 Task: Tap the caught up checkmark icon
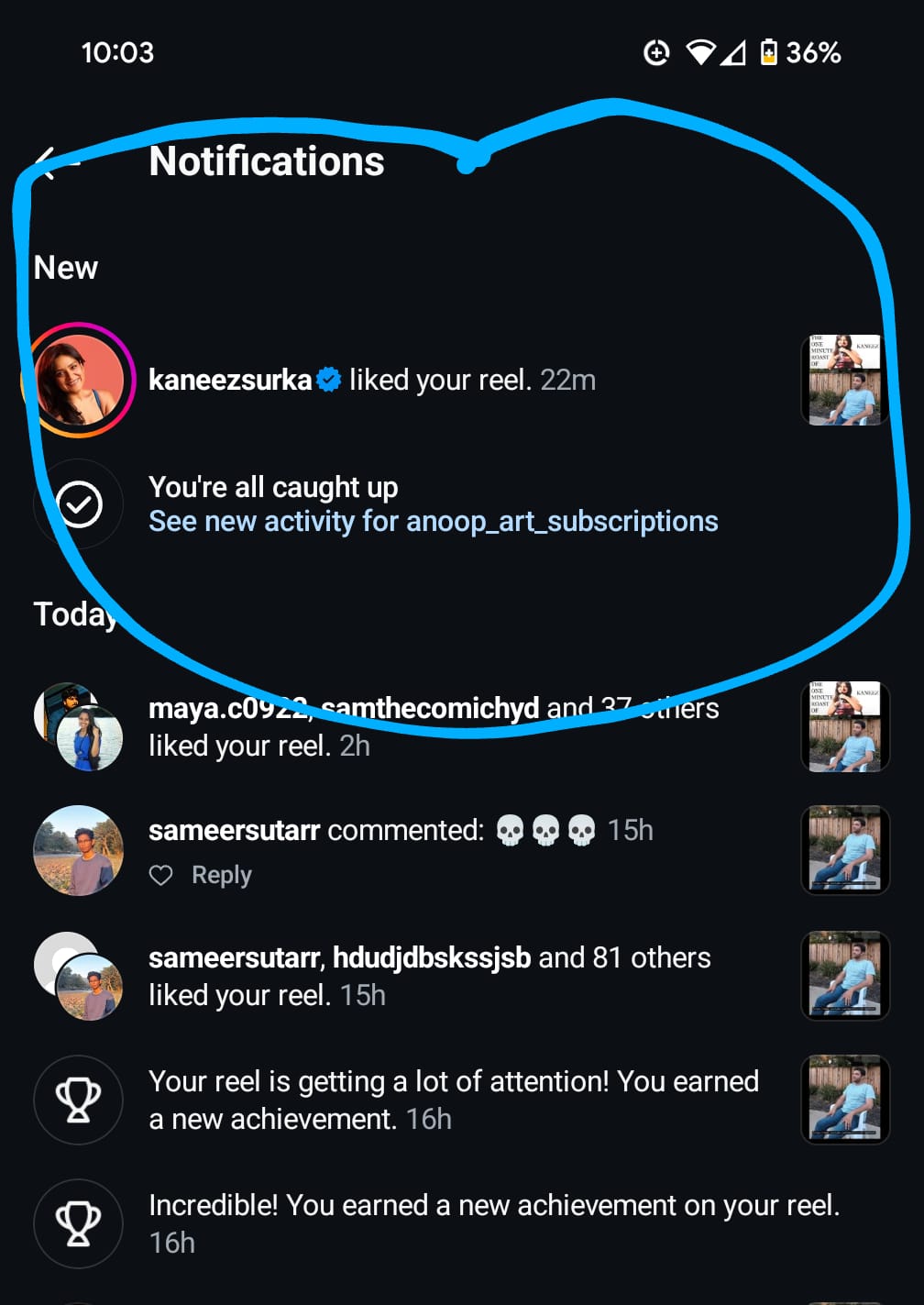(79, 503)
